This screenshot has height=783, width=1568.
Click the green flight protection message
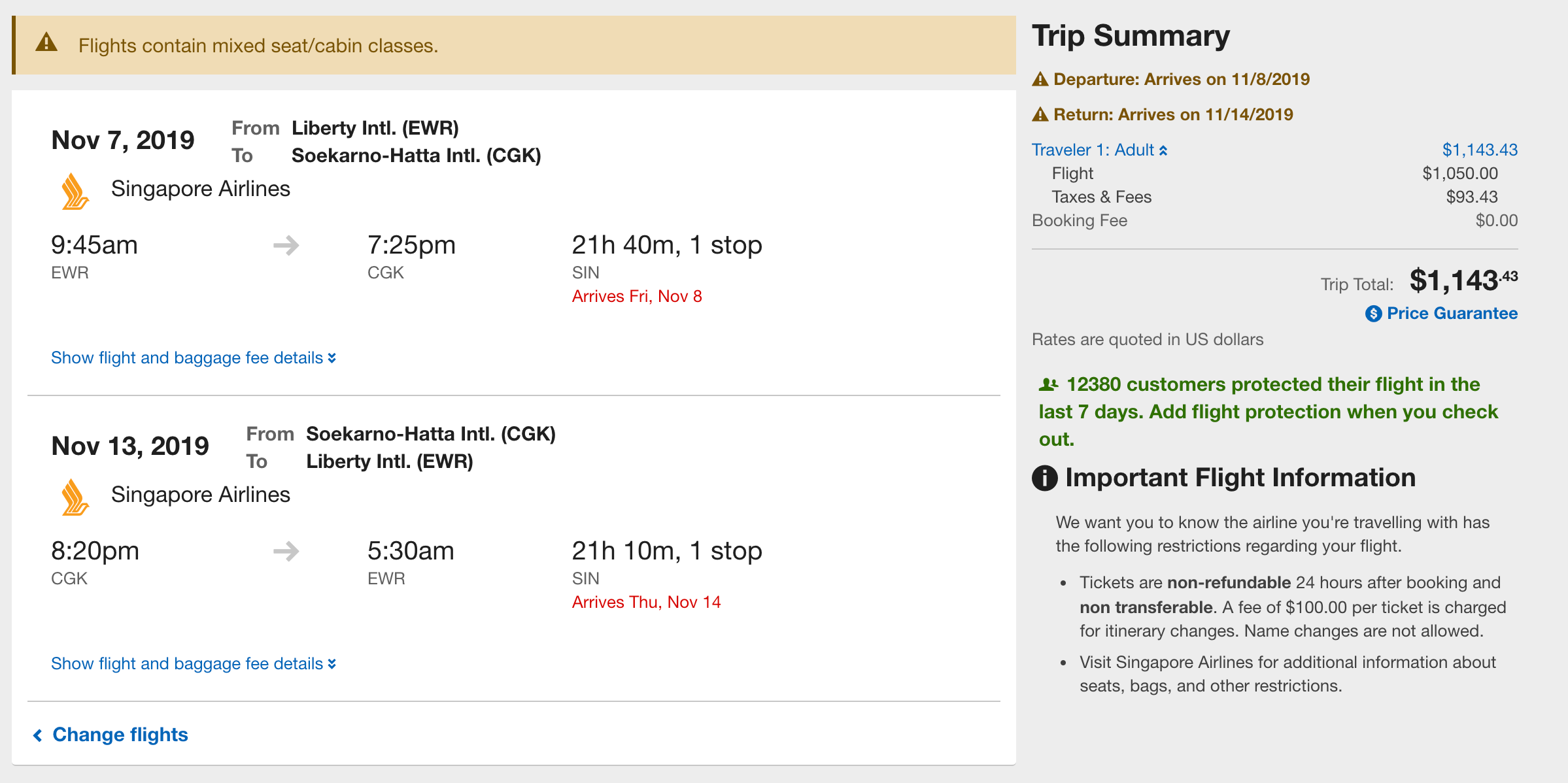click(x=1269, y=412)
